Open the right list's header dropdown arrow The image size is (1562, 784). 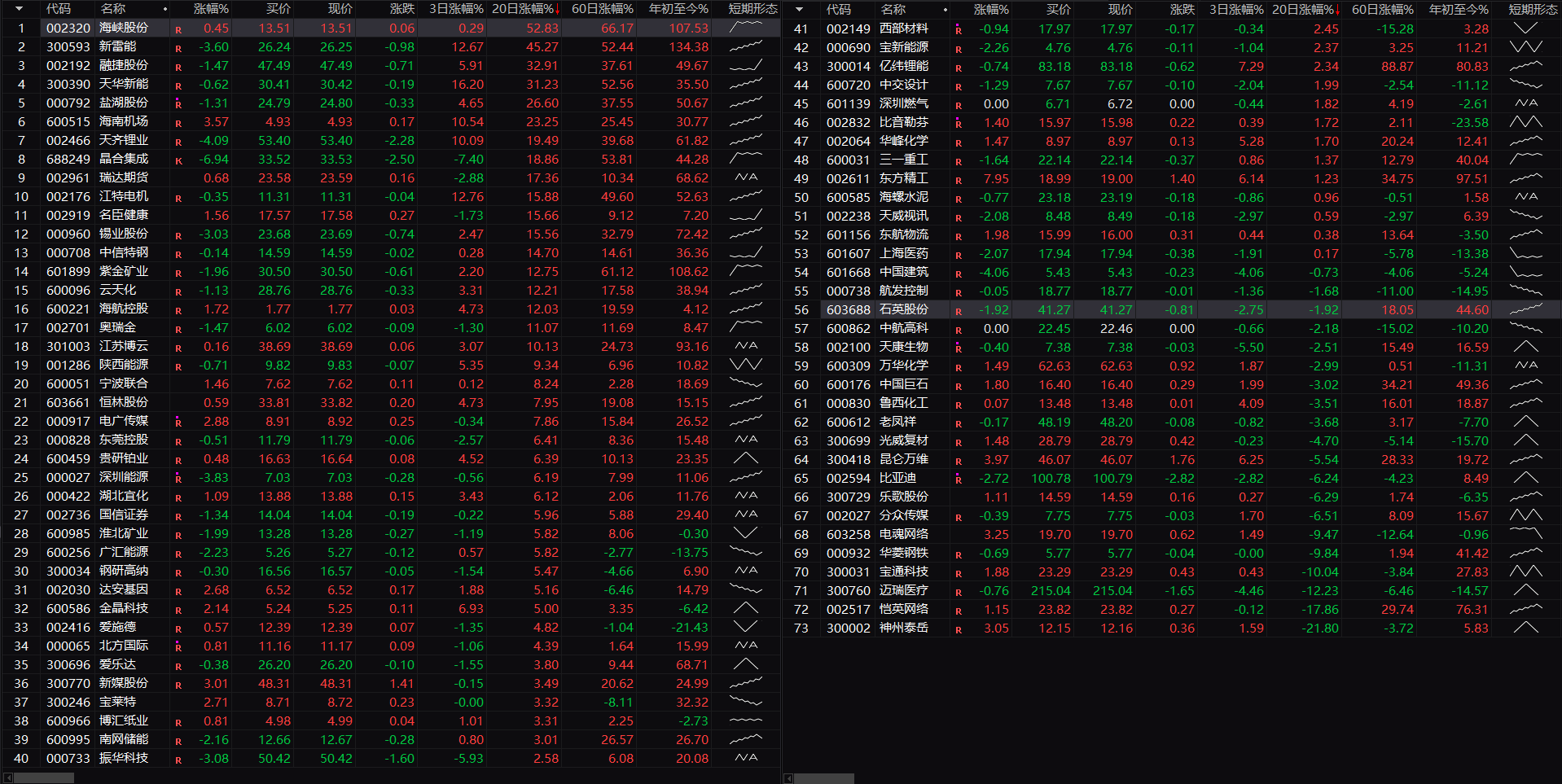pos(799,9)
